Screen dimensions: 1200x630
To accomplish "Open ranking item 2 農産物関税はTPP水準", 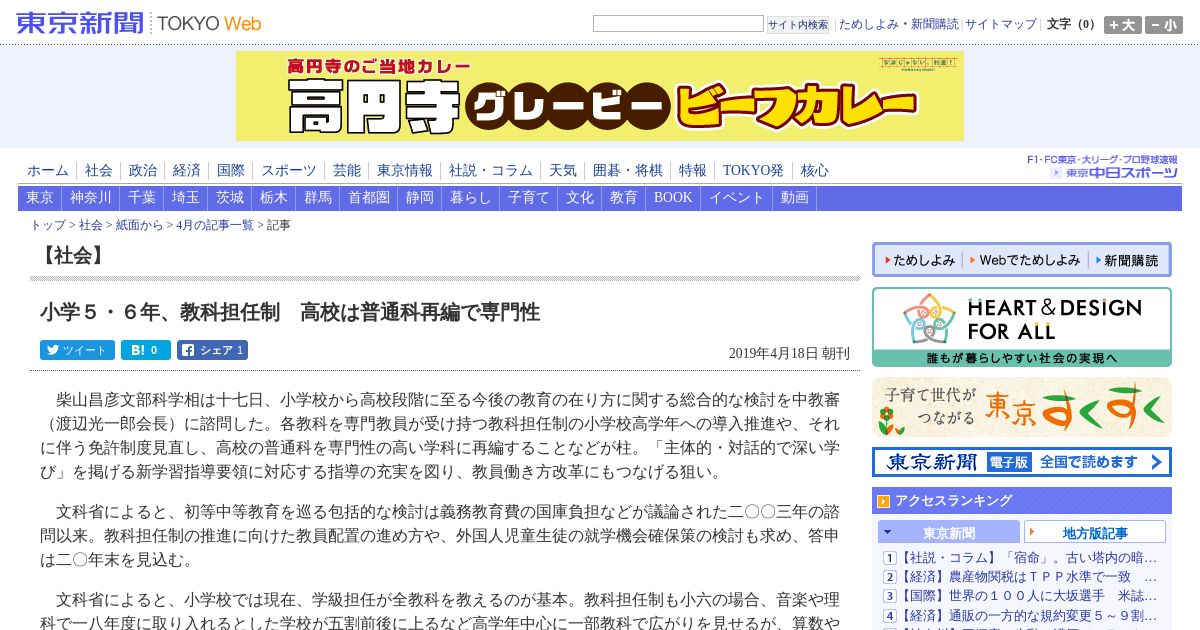I will click(x=1028, y=577).
